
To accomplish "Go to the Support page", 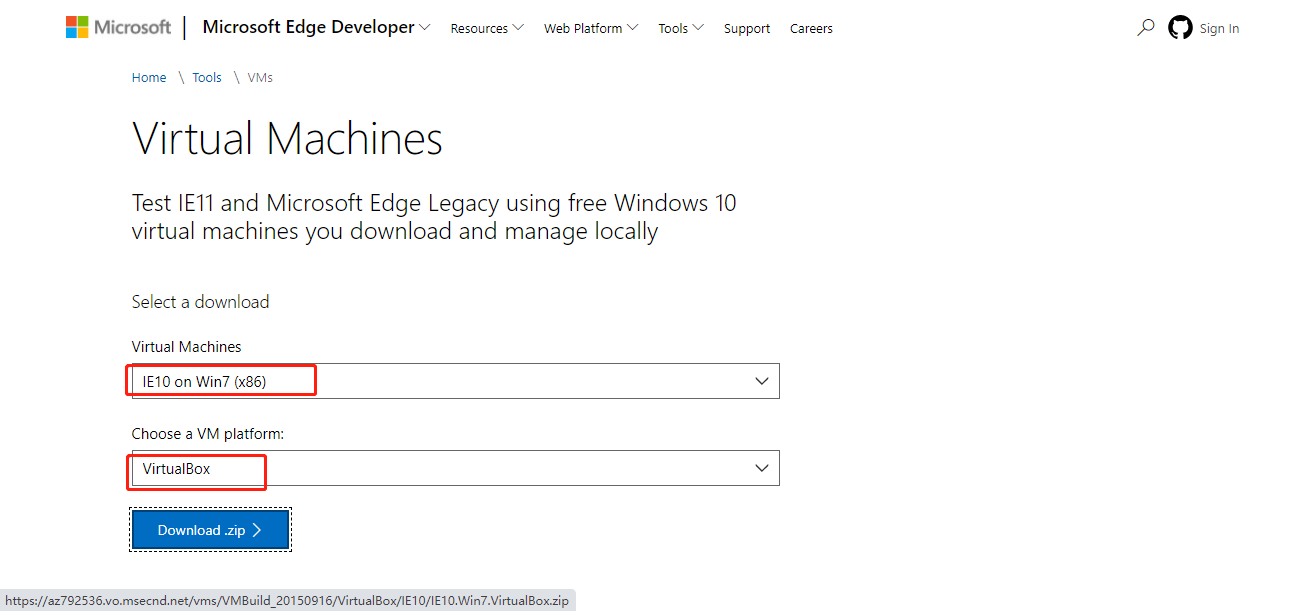I will click(x=747, y=28).
